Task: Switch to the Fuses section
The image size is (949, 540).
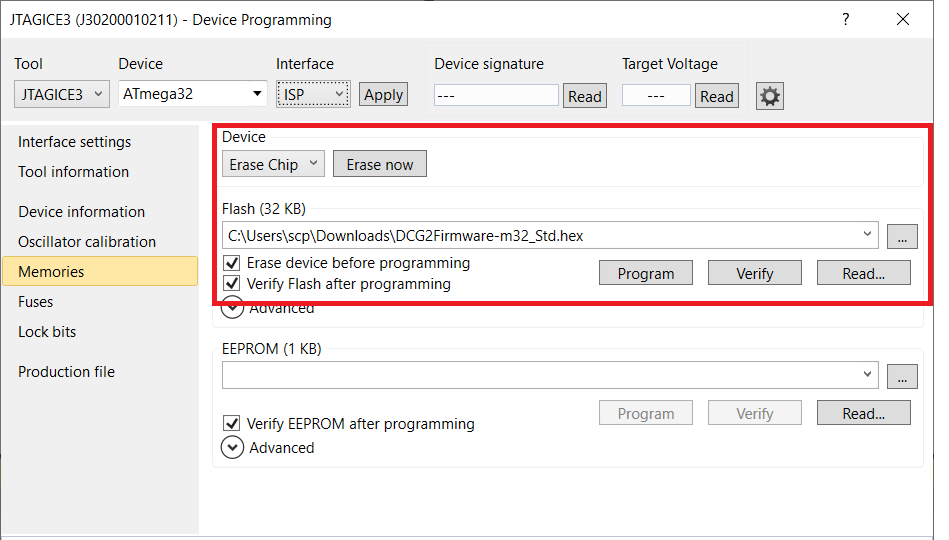Action: 36,302
